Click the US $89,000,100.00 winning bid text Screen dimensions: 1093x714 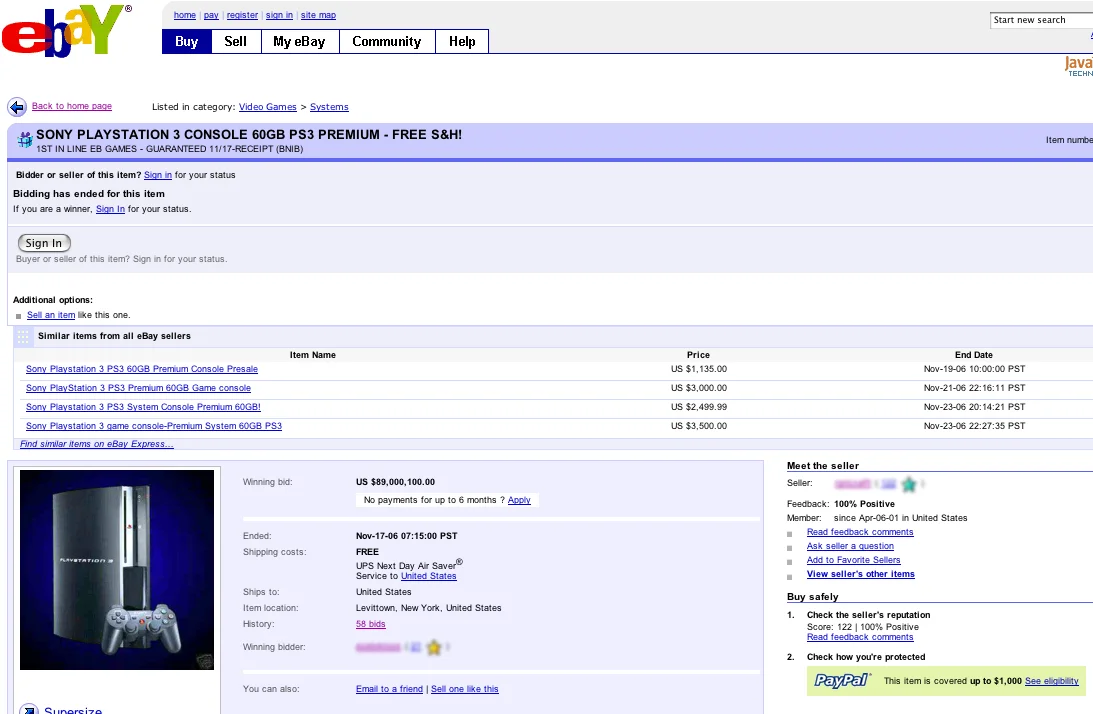(395, 482)
